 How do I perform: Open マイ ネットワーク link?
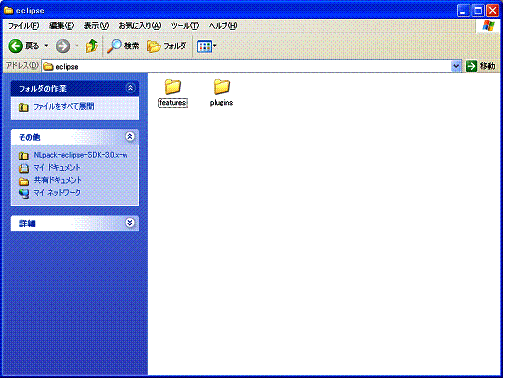click(x=57, y=193)
